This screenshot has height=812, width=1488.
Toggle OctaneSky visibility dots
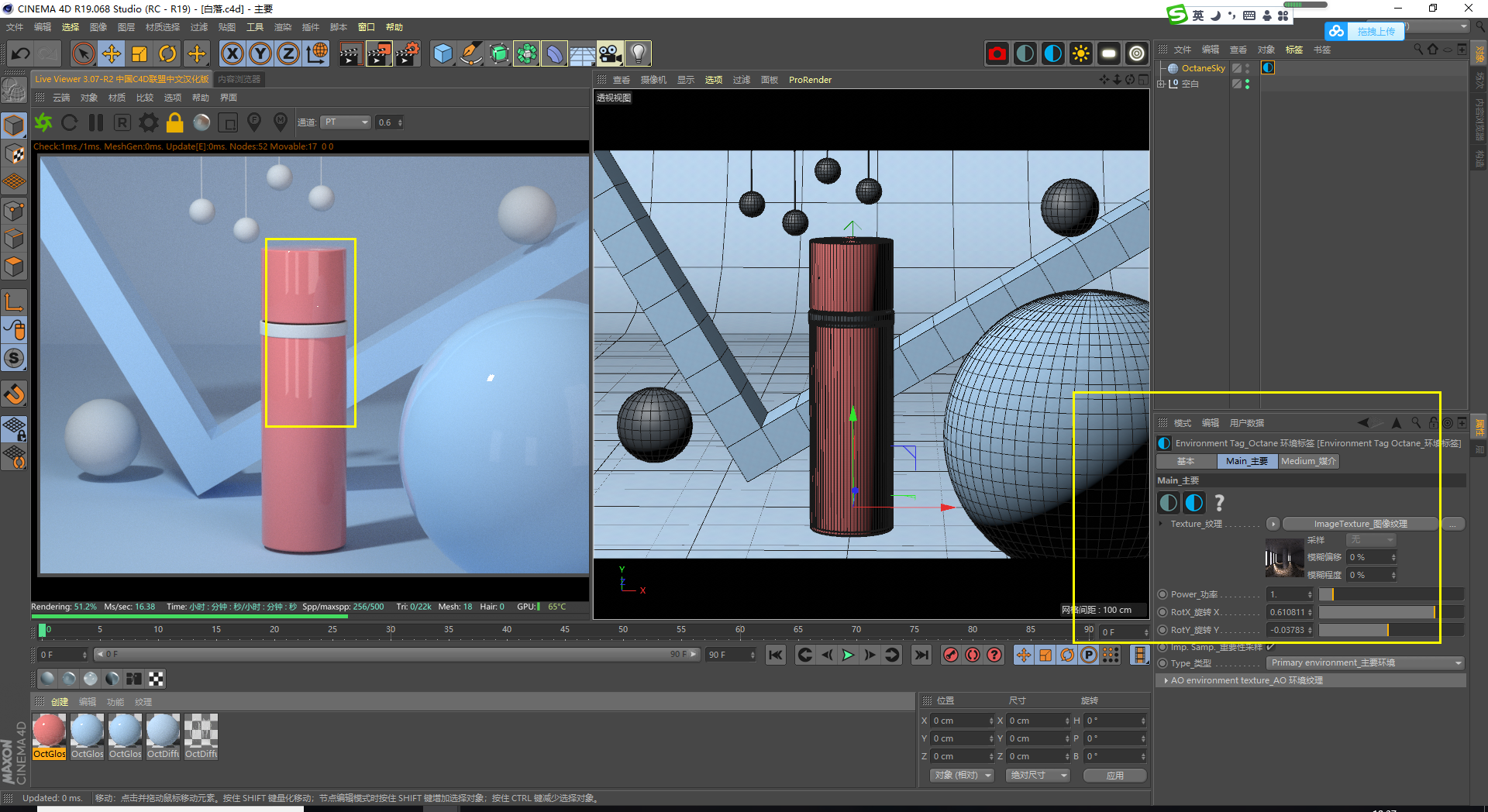click(1247, 68)
